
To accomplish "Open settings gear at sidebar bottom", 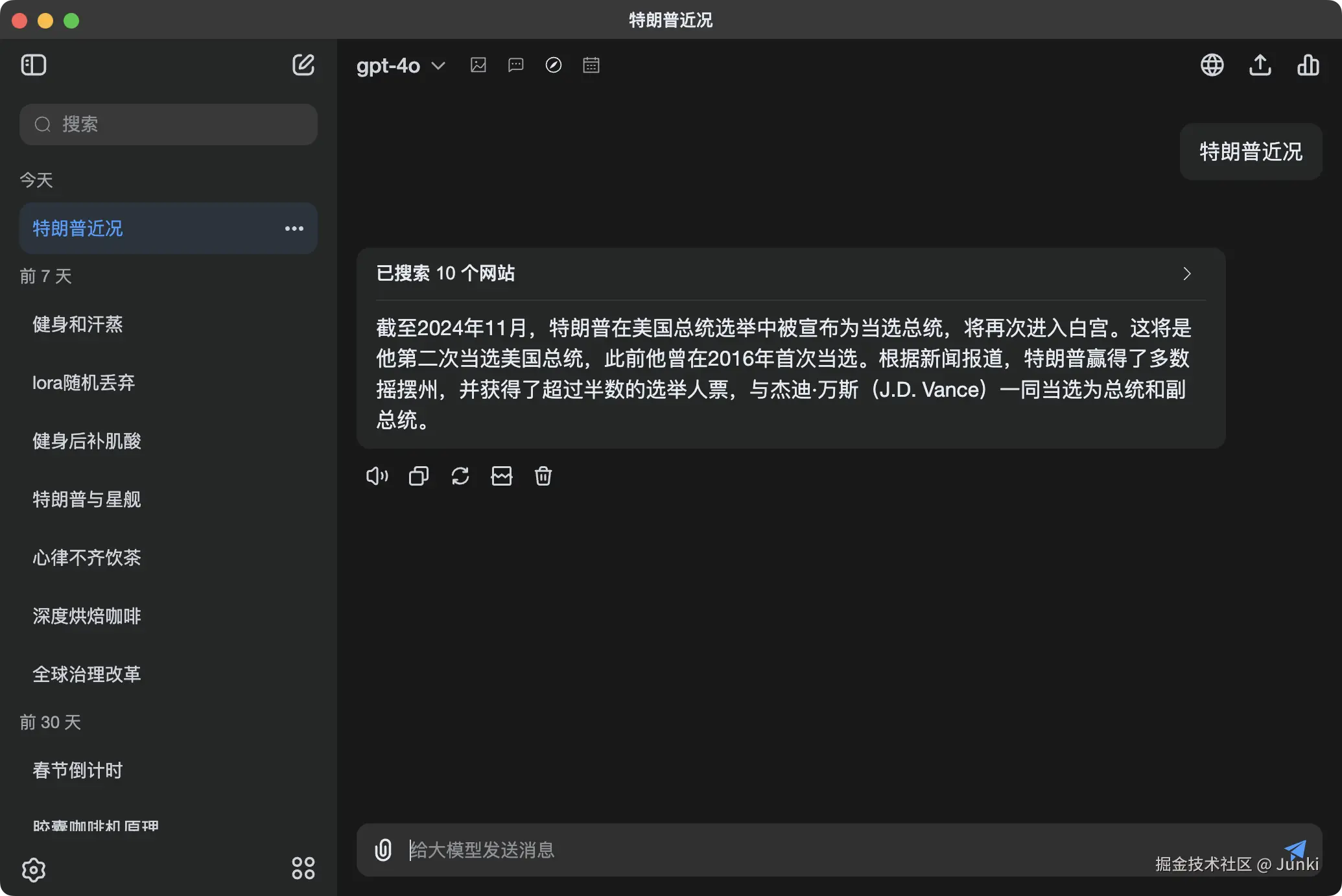I will click(x=34, y=869).
